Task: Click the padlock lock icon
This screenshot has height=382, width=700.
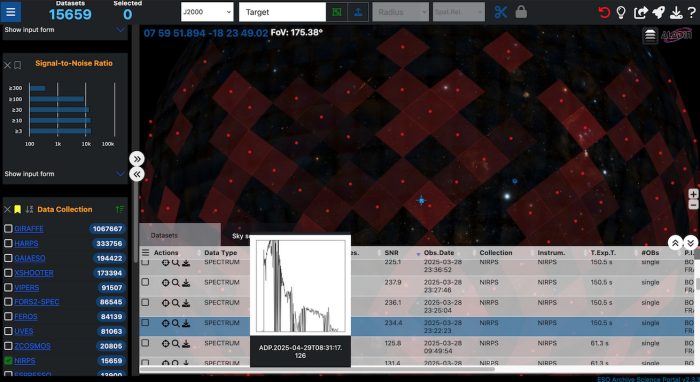Action: pos(521,12)
